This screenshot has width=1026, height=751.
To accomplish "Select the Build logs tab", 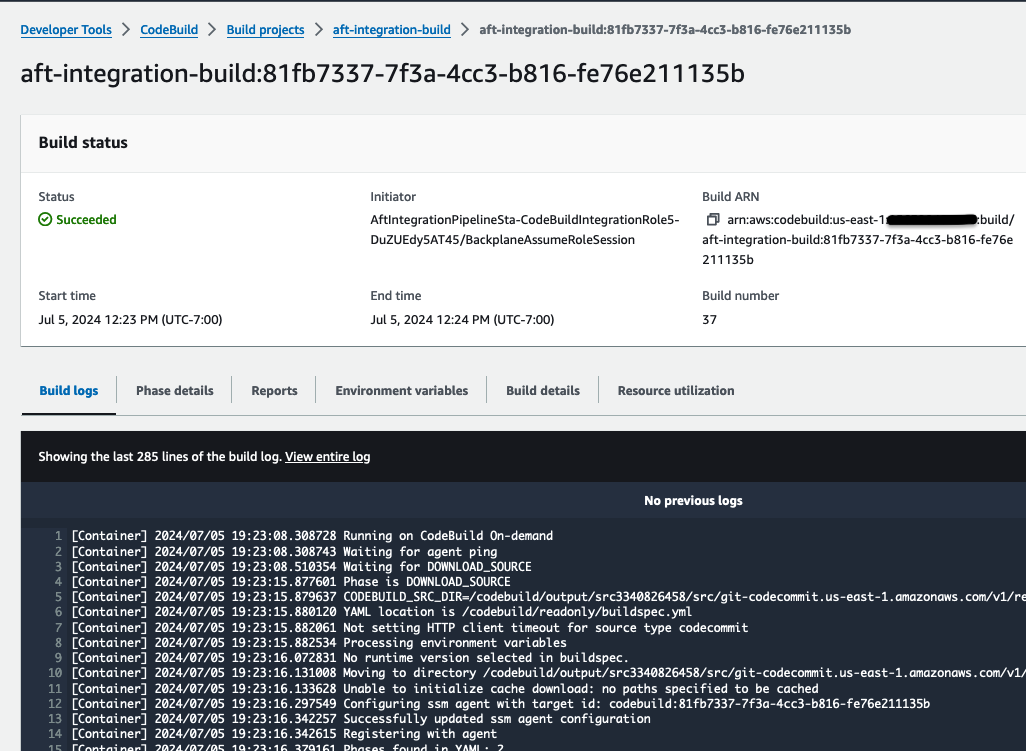I will coord(68,390).
